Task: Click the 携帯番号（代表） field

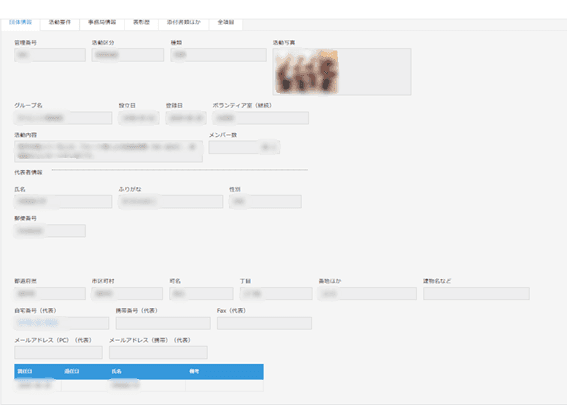Action: 163,323
